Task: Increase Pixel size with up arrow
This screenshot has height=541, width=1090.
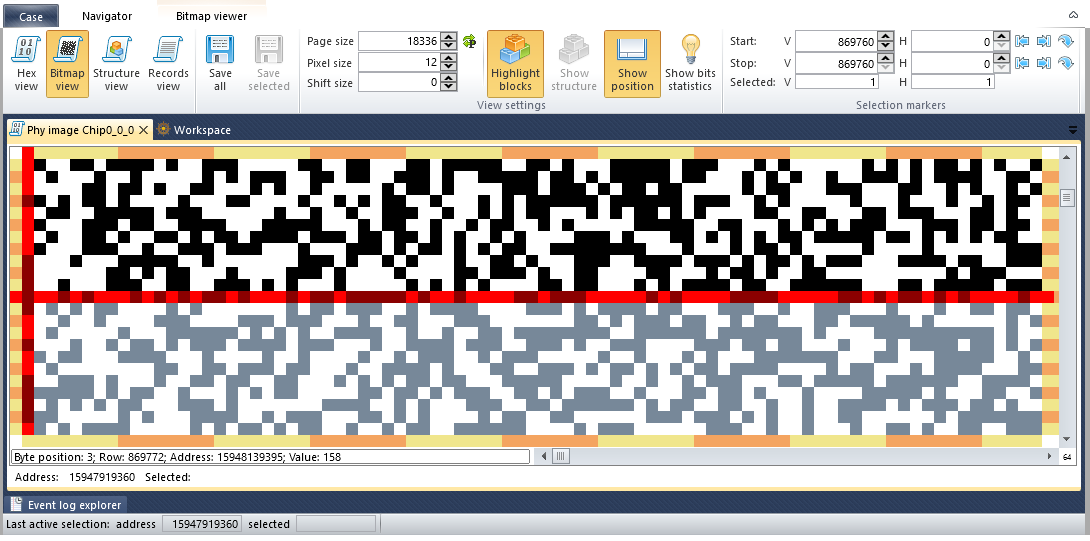Action: [449, 58]
